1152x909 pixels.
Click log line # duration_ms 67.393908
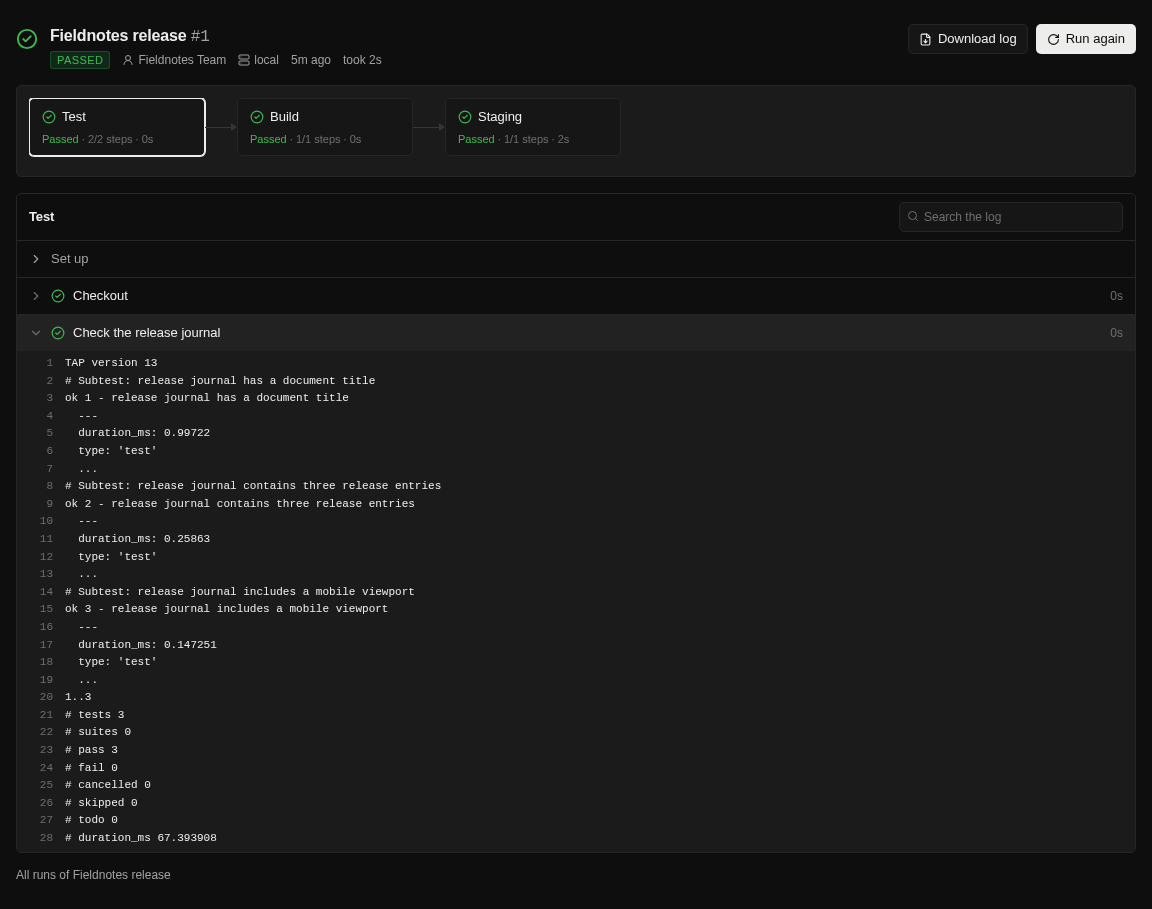click(x=141, y=838)
